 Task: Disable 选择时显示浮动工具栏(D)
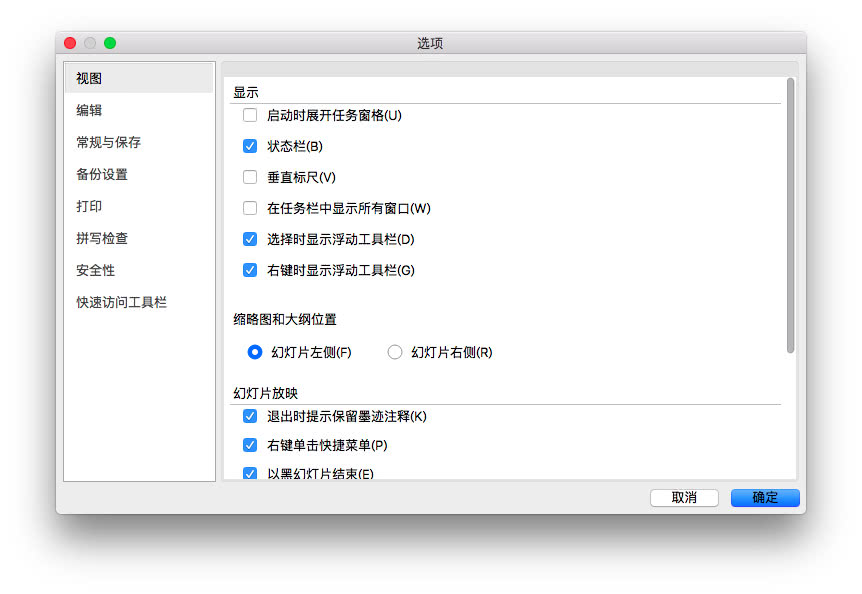(250, 239)
